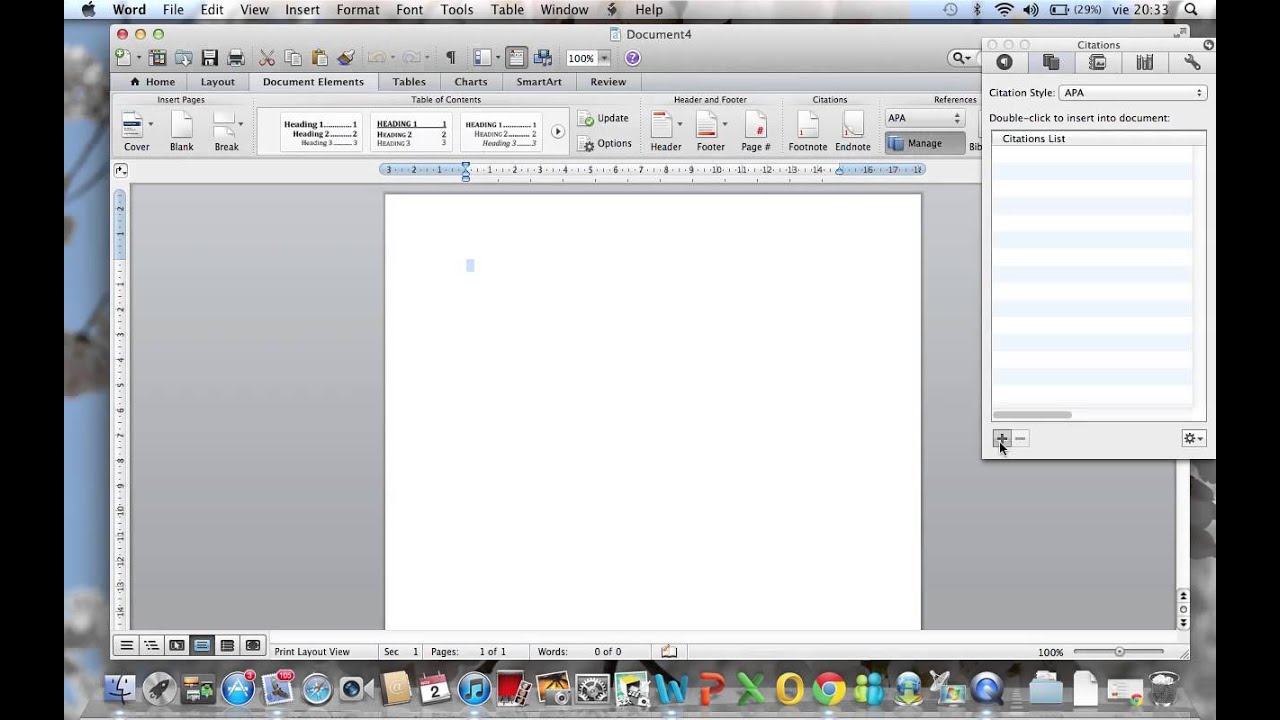Click the New Blank Document icon

pyautogui.click(x=122, y=58)
